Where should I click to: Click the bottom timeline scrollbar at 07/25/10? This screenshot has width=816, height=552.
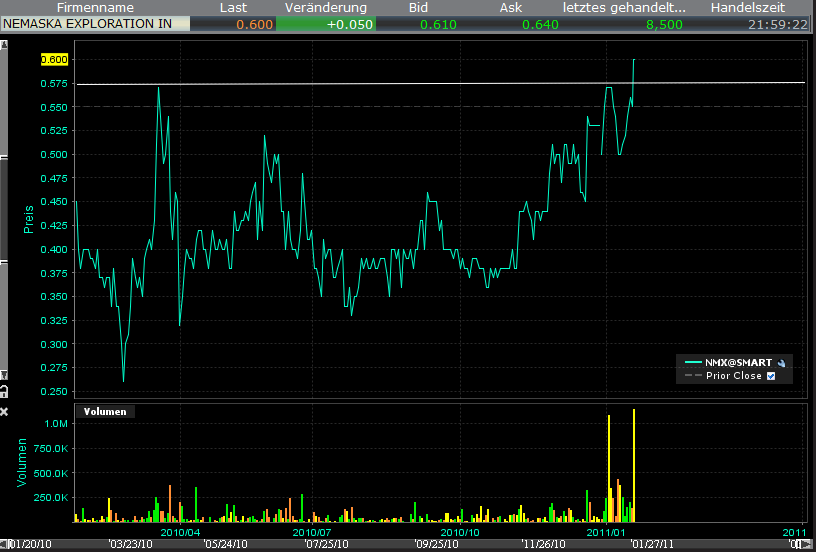tap(326, 545)
